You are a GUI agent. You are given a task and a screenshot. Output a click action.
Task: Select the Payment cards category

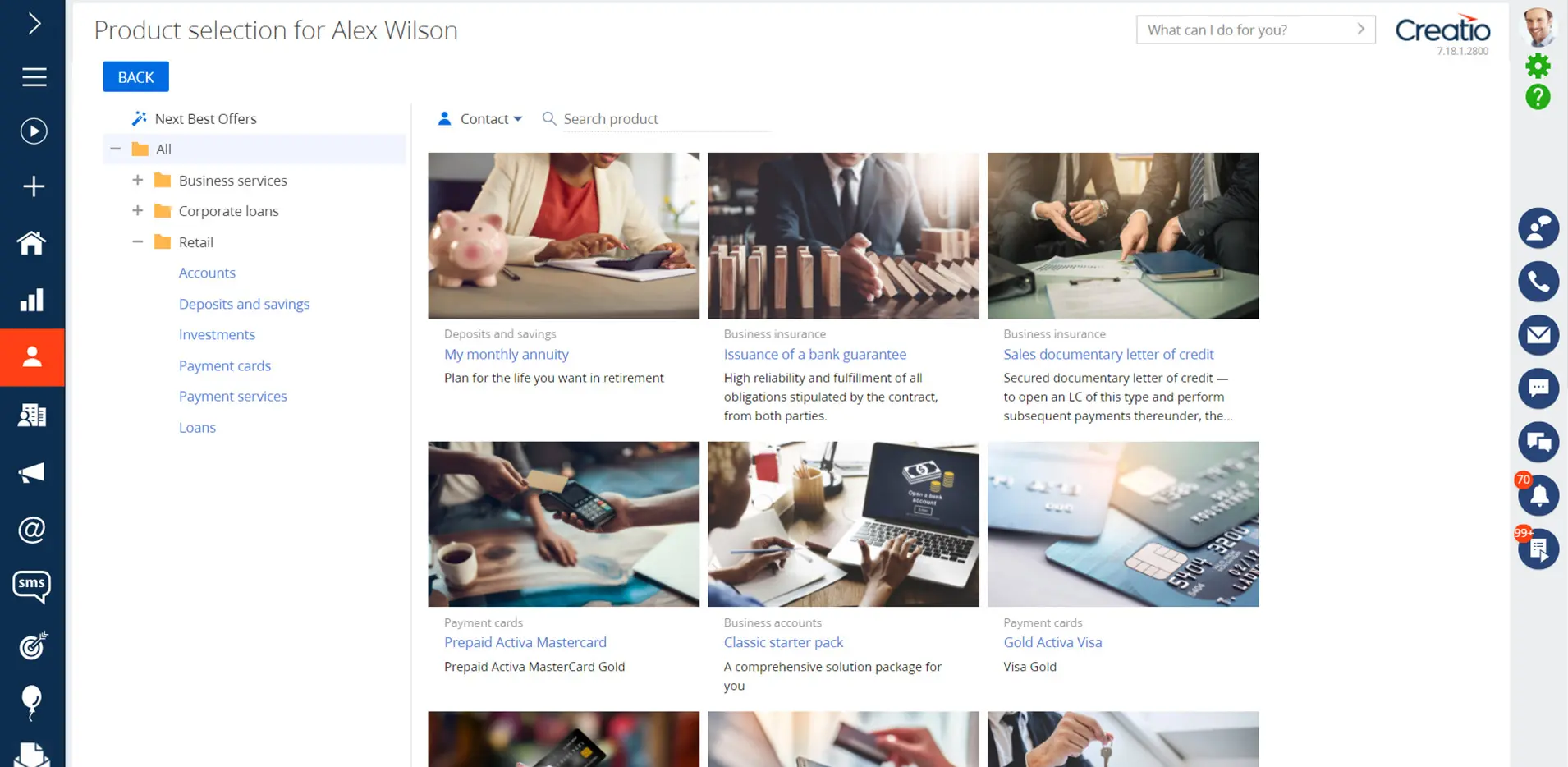[x=225, y=365]
